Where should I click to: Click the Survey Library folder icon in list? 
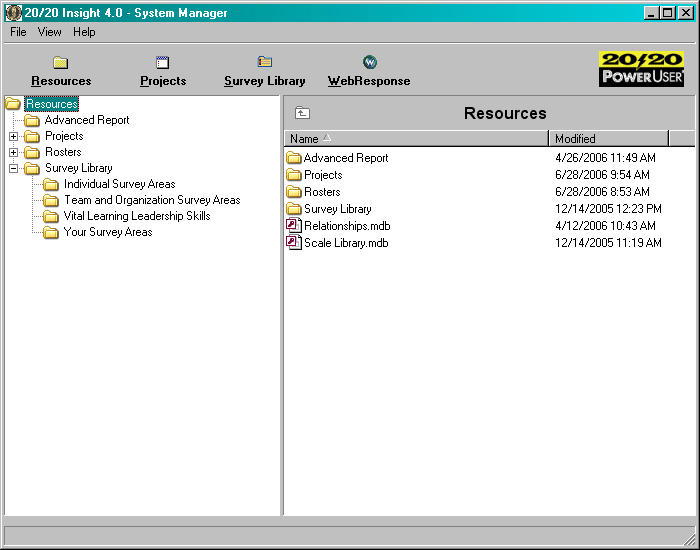(294, 208)
